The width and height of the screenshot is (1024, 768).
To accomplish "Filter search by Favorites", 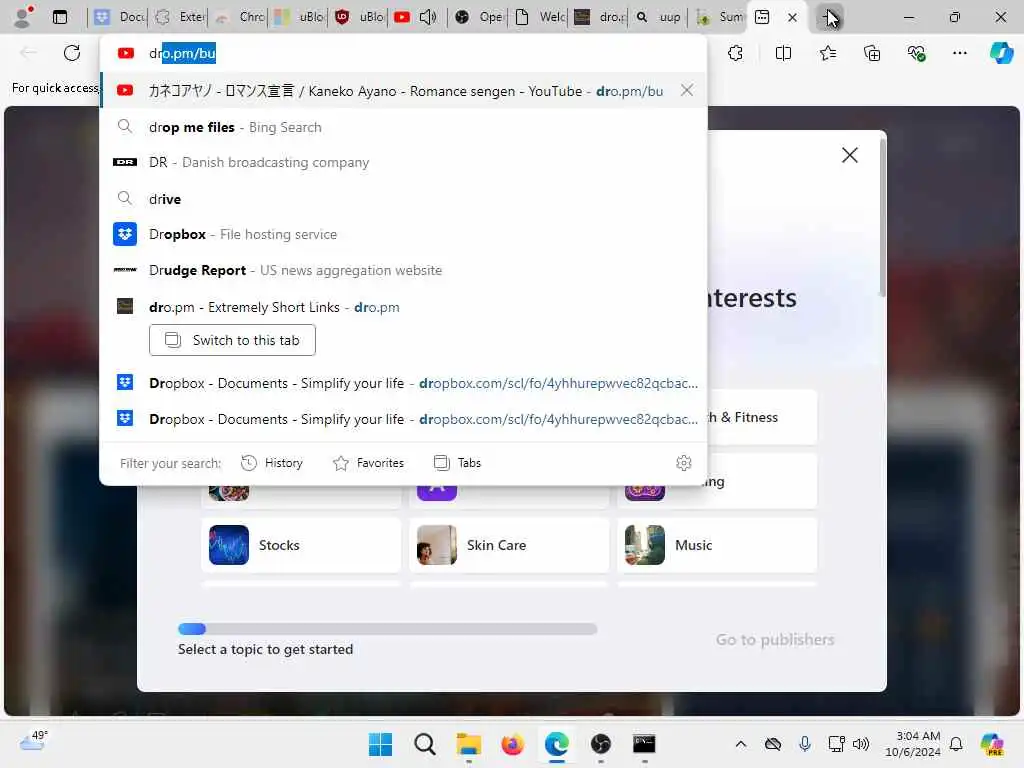I will [x=368, y=463].
